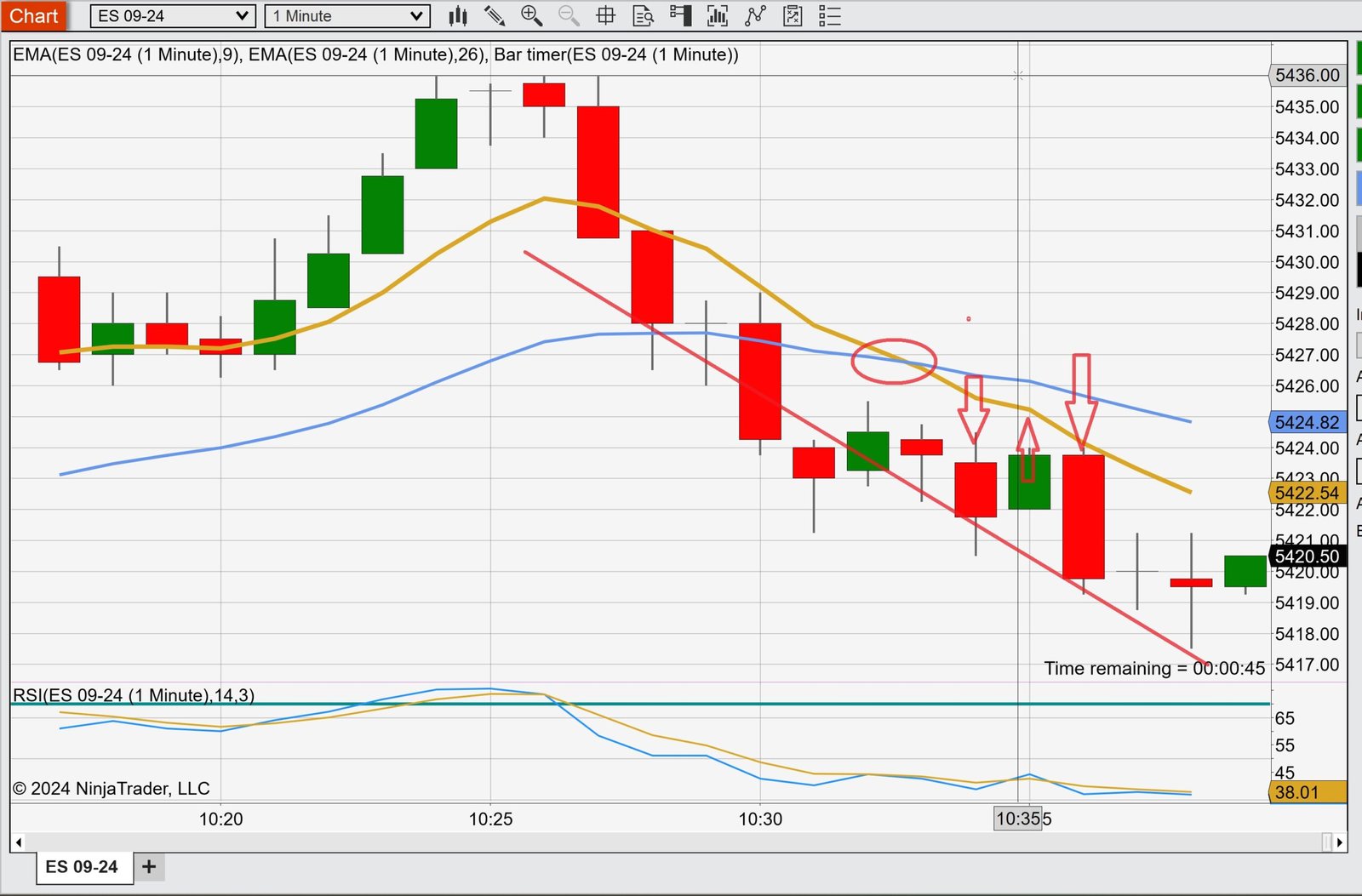Open the Indicators dialog icon

point(718,16)
